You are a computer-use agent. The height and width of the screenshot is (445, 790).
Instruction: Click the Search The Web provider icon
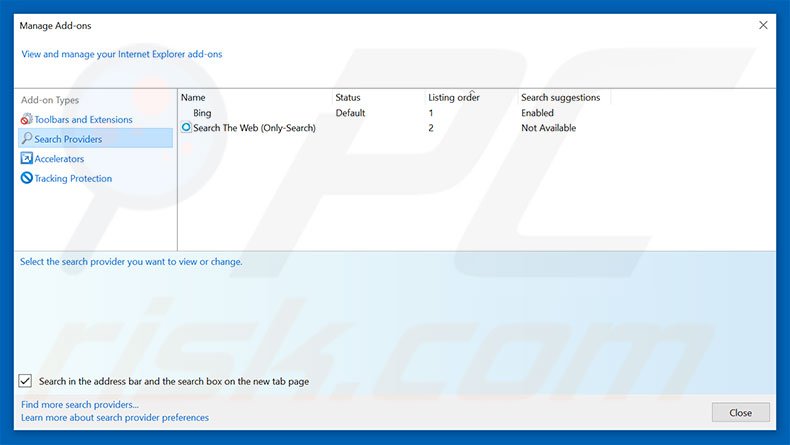[186, 127]
